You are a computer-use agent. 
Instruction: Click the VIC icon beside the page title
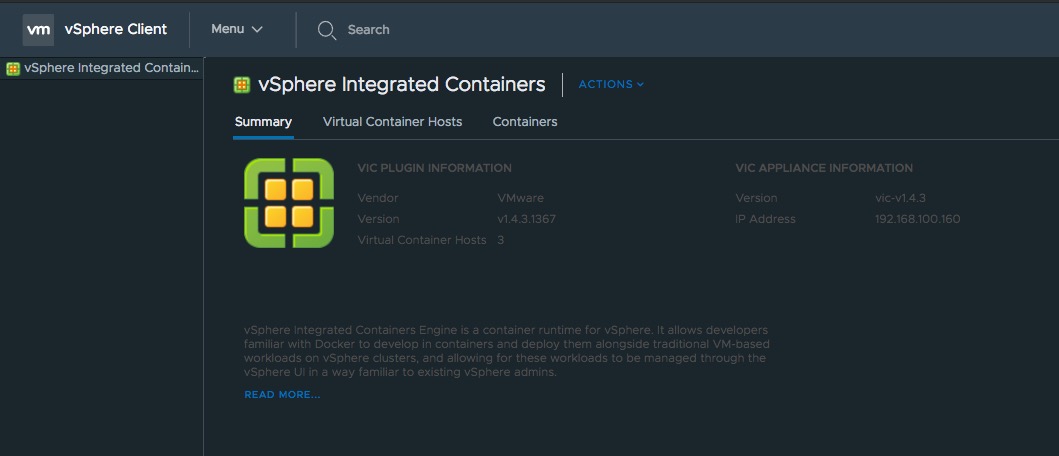(242, 84)
